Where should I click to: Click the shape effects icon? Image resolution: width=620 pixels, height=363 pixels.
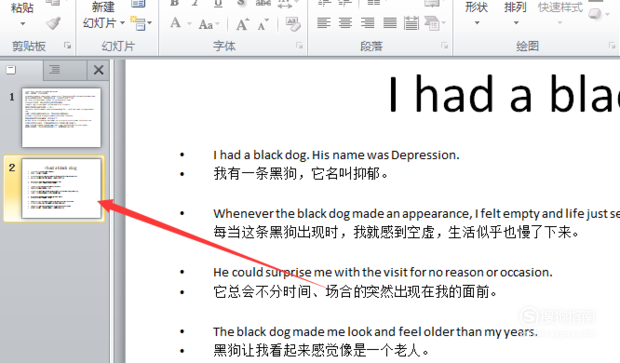coord(598,13)
